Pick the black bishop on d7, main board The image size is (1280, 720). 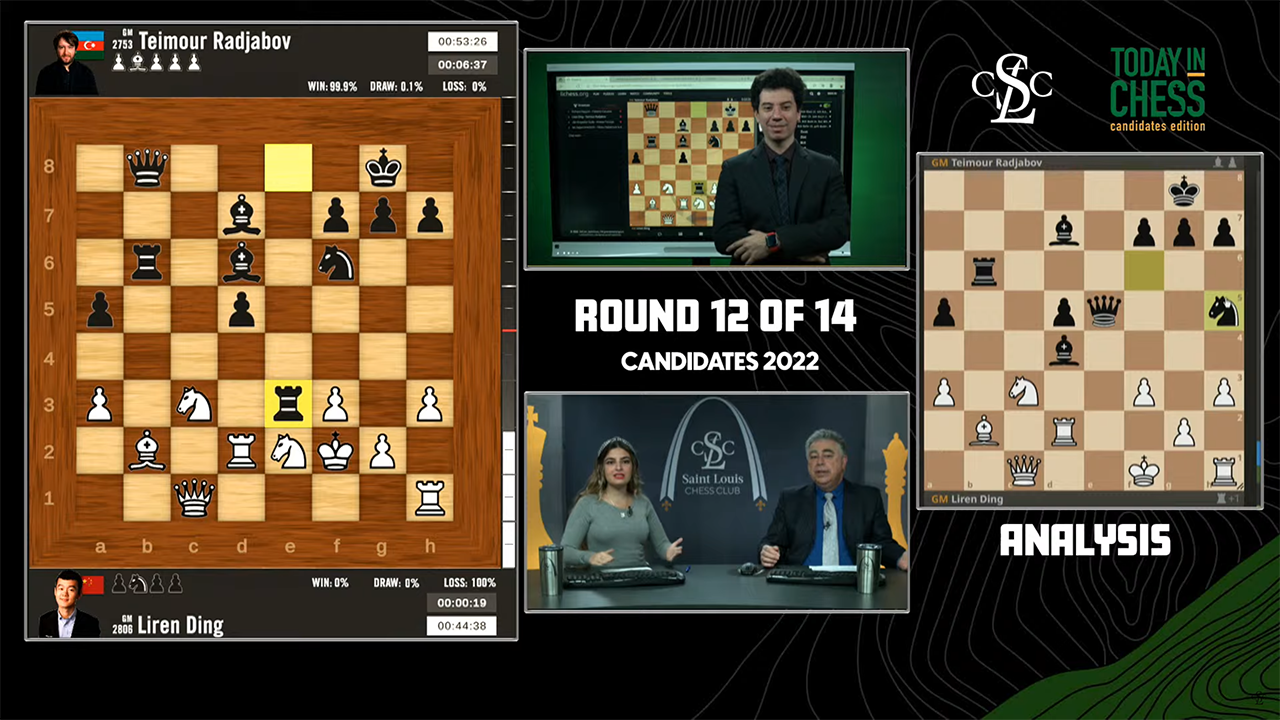(x=241, y=215)
